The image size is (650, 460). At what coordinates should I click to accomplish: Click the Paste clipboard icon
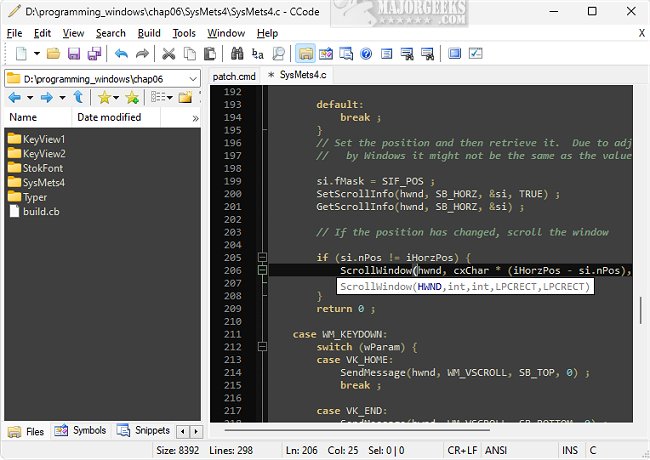point(212,53)
